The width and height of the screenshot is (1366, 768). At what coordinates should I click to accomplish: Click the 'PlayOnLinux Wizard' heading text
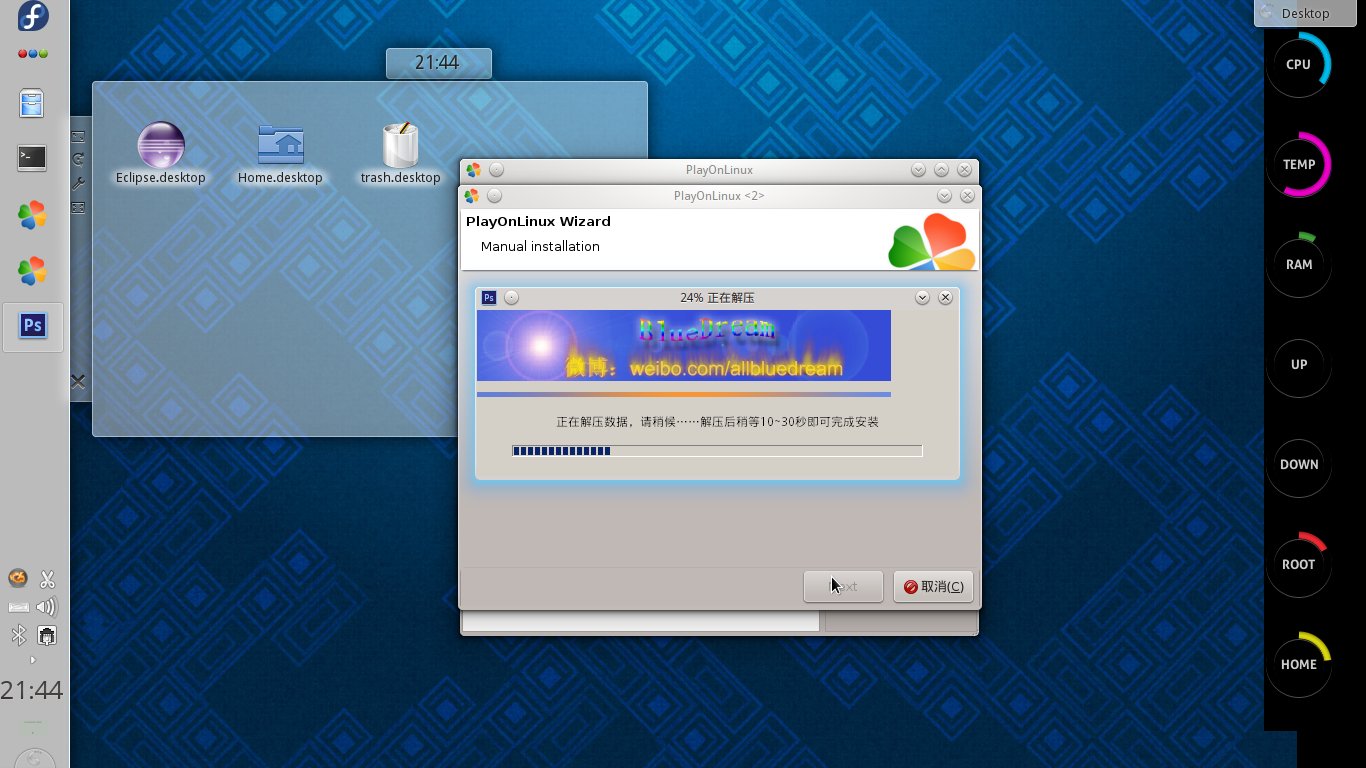click(538, 221)
